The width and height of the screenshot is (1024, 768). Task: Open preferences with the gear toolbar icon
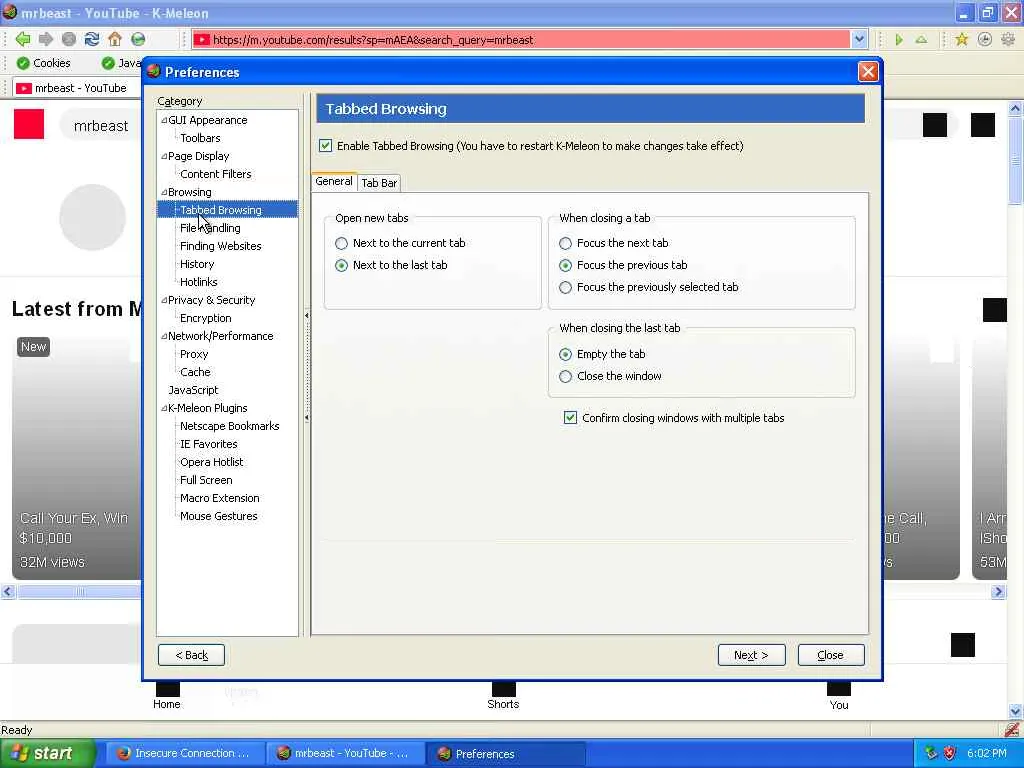coord(1008,40)
